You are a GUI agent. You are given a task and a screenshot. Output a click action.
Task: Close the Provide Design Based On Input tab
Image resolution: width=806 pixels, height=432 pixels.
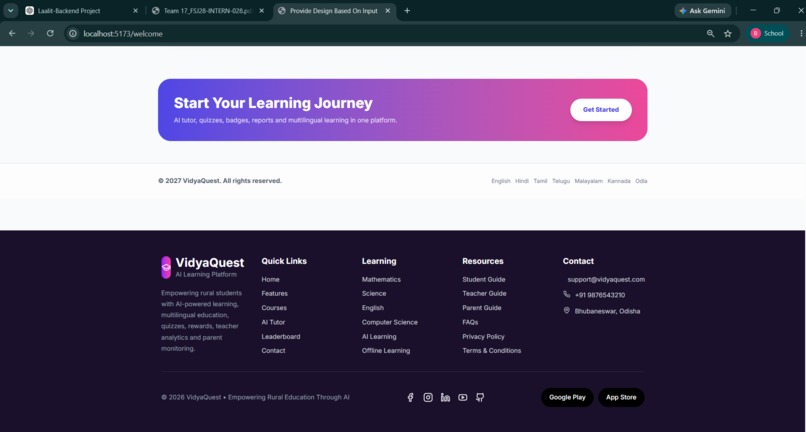[x=388, y=11]
